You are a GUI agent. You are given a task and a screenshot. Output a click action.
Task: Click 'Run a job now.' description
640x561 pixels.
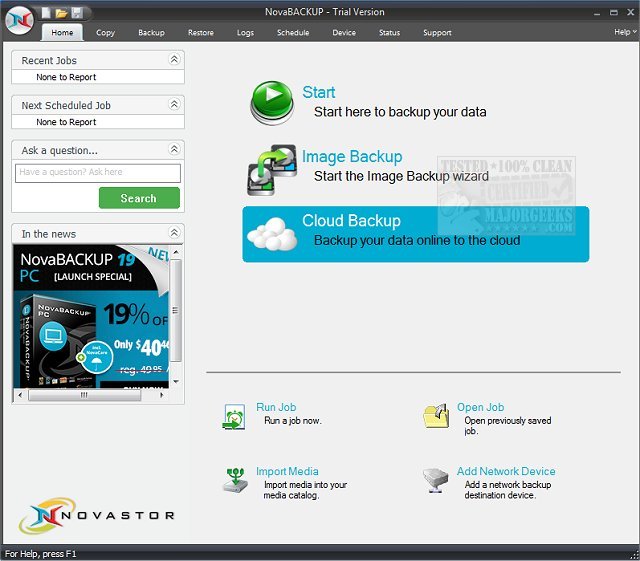click(293, 421)
